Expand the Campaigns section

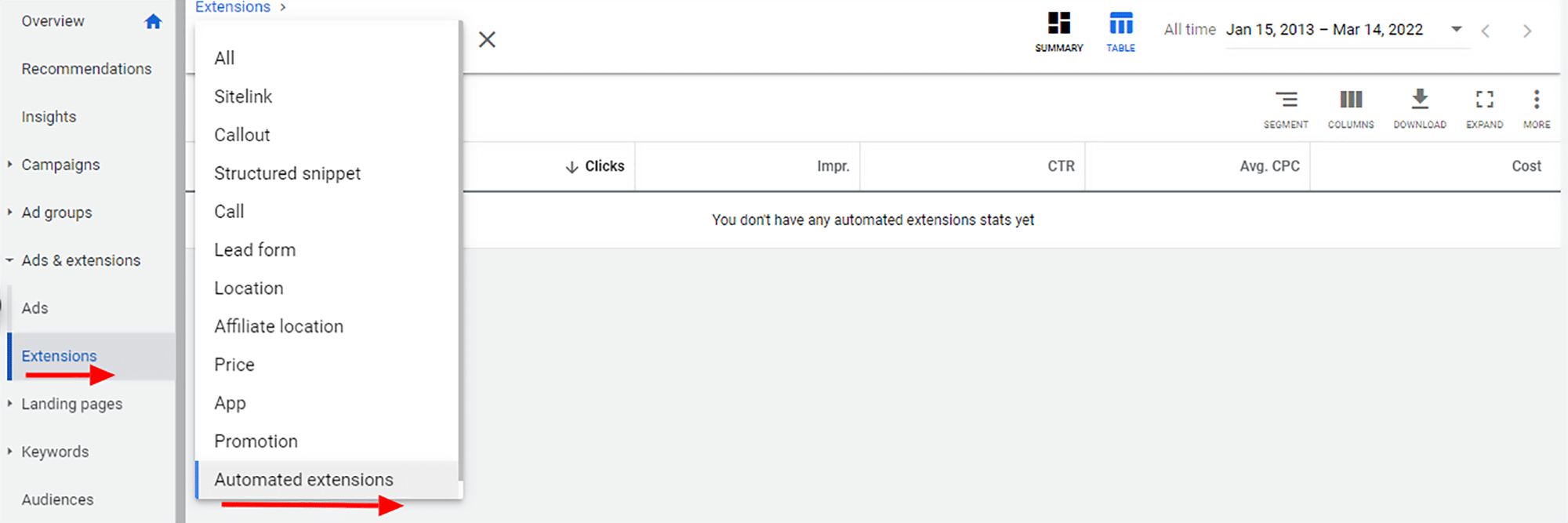coord(9,165)
